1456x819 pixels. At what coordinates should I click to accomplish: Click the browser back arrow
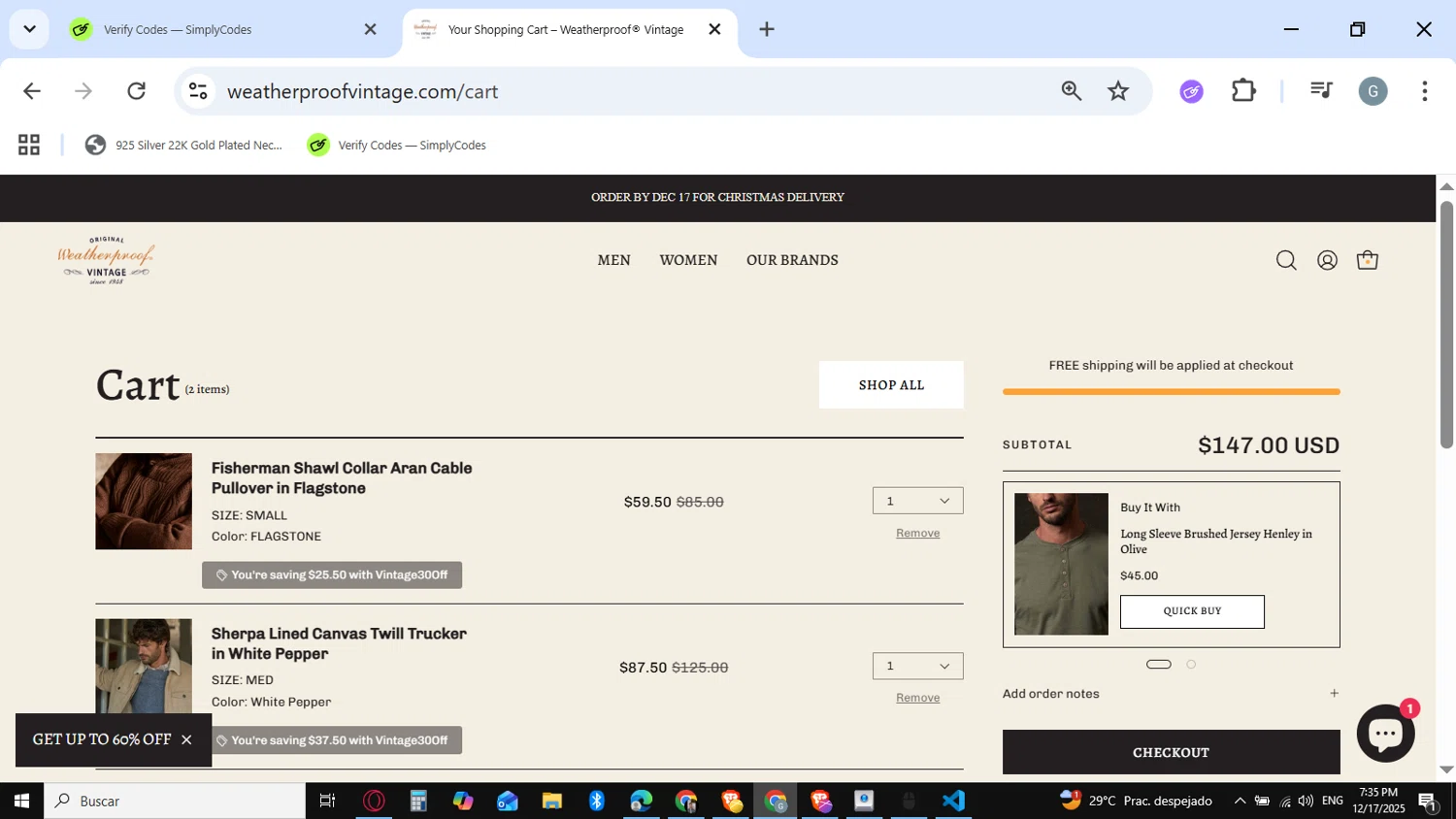tap(32, 91)
